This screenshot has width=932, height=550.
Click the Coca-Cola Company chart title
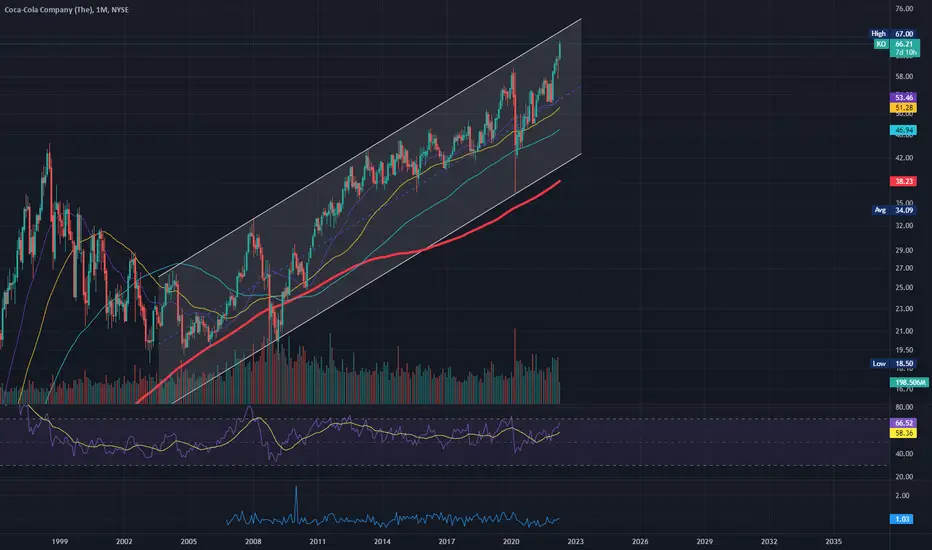tap(66, 10)
